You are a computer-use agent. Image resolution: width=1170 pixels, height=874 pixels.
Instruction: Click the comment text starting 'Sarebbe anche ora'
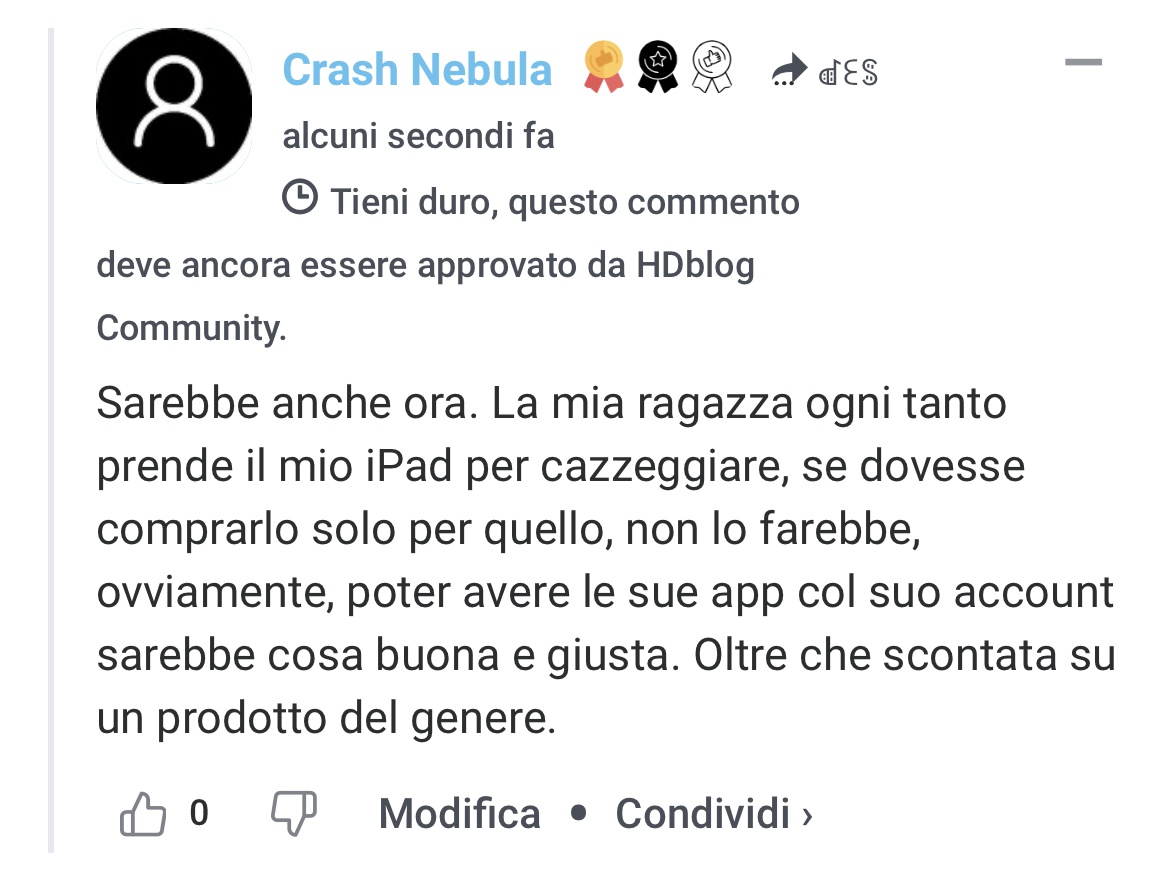(605, 561)
